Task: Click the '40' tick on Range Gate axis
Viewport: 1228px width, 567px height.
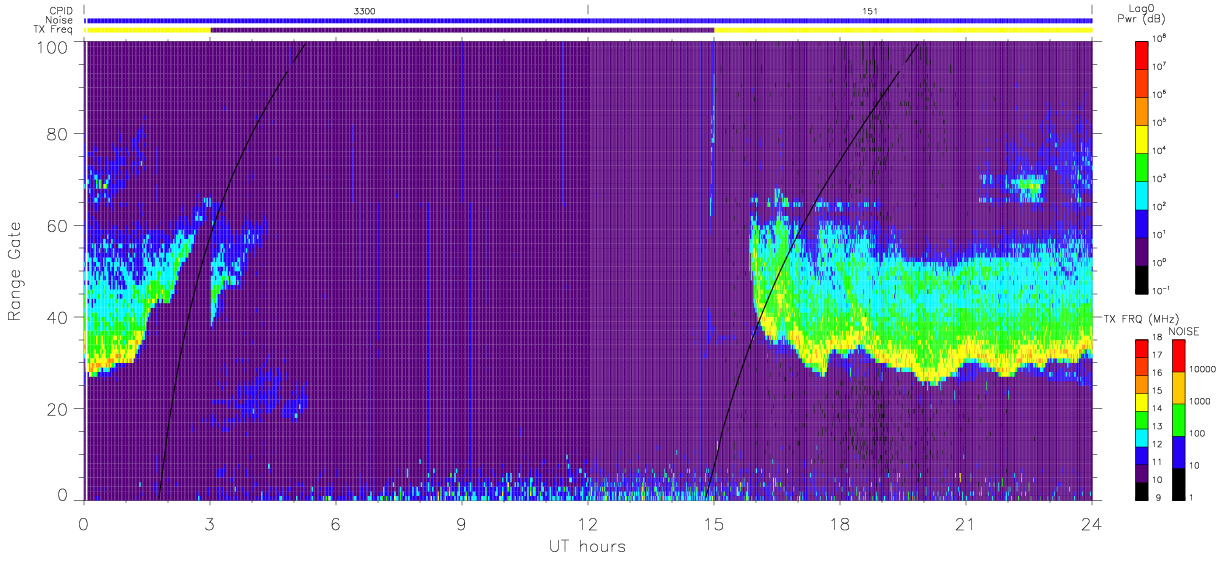Action: [58, 317]
